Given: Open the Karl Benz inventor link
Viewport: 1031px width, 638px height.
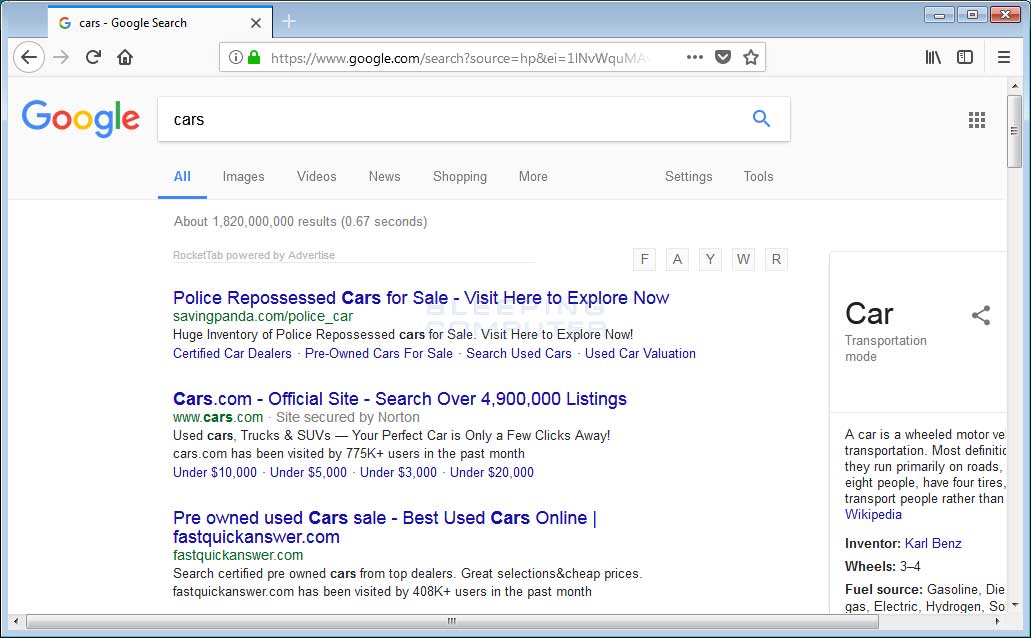Looking at the screenshot, I should [933, 543].
